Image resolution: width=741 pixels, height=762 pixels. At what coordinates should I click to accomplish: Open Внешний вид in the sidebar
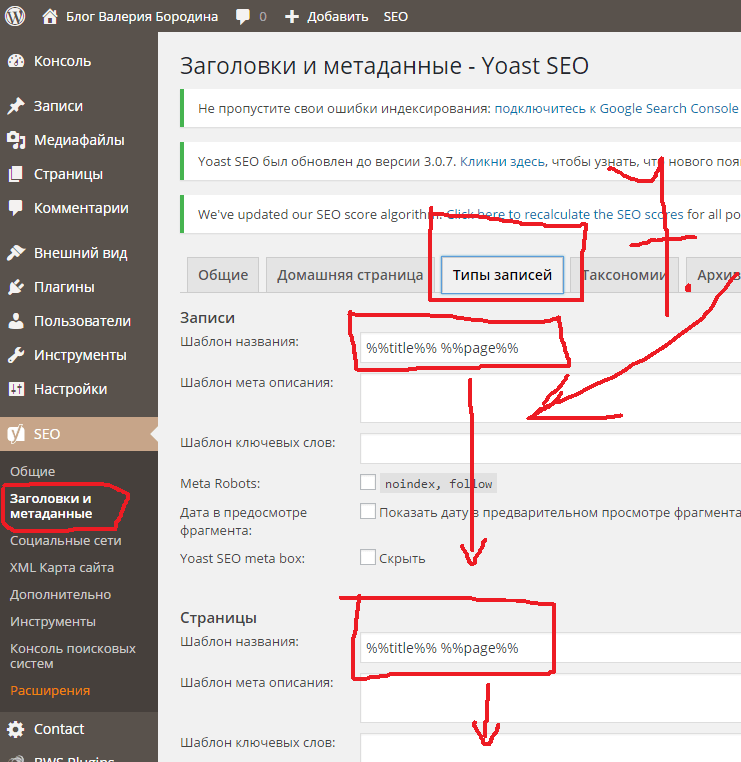pos(81,253)
